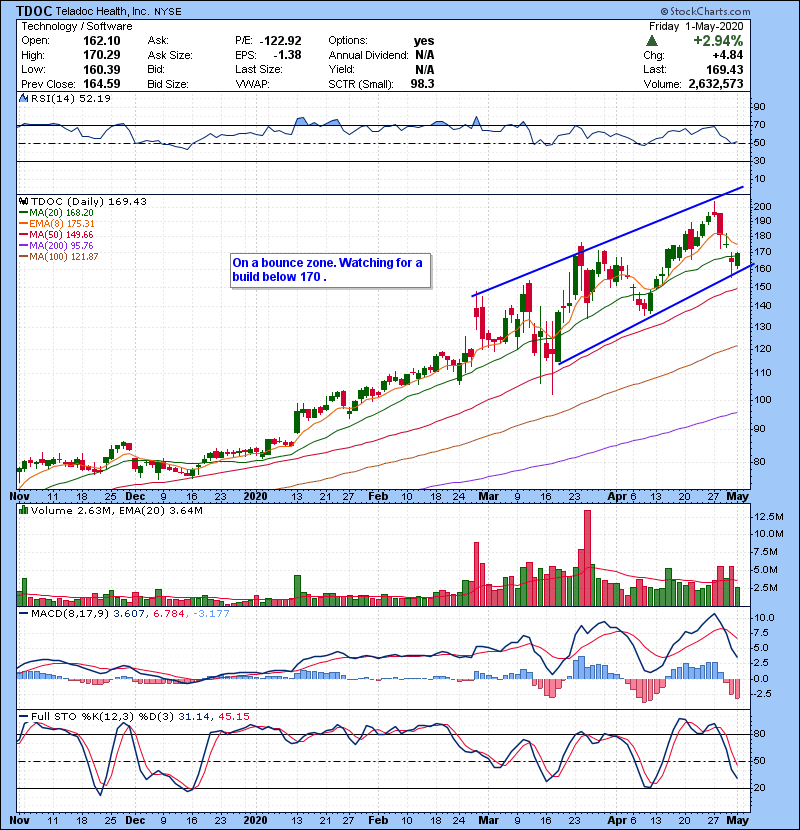
Task: Click the 2020 label under the stochastic panel
Action: (x=256, y=820)
